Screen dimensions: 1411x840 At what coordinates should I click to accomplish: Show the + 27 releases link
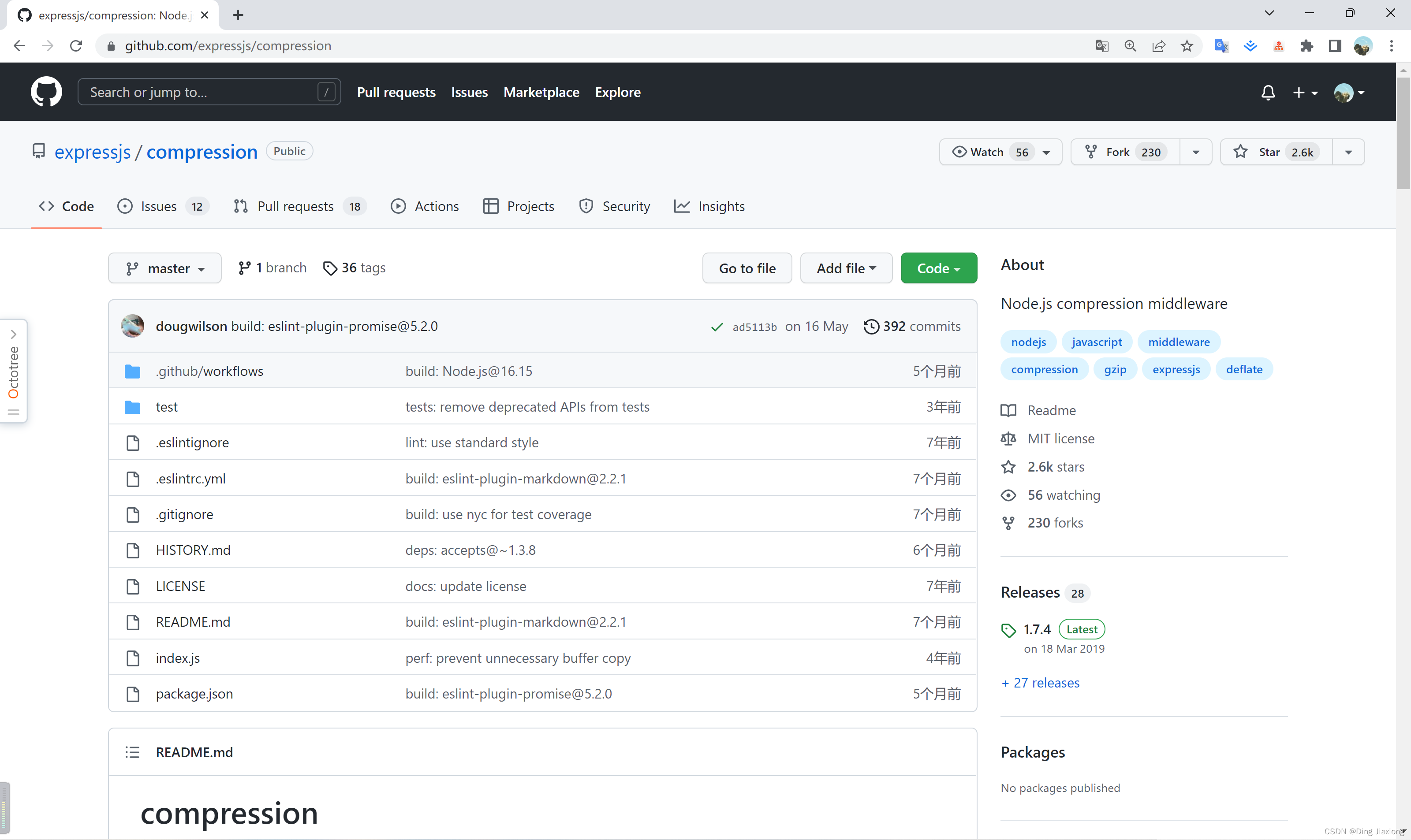[x=1040, y=683]
